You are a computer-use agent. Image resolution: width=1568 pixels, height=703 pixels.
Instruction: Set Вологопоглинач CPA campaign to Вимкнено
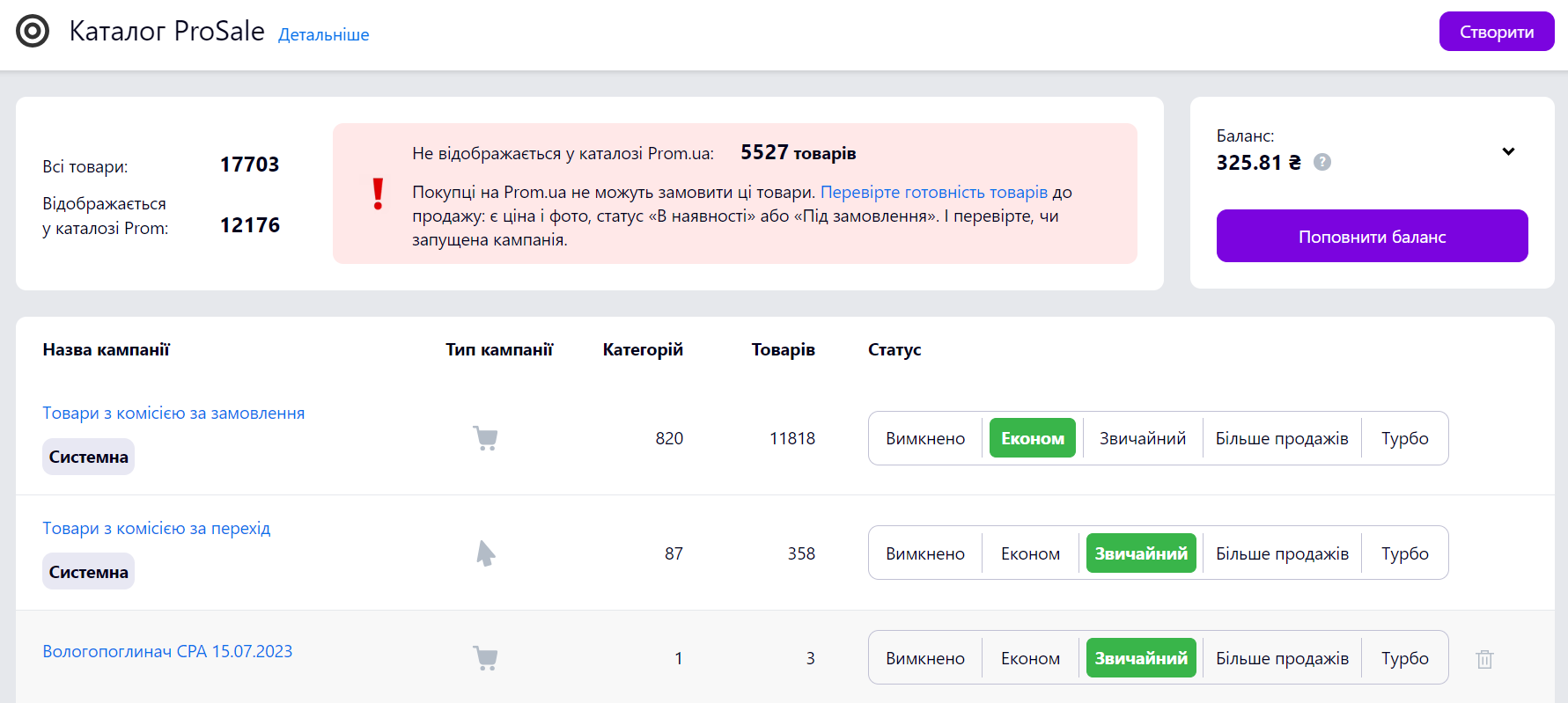click(925, 658)
